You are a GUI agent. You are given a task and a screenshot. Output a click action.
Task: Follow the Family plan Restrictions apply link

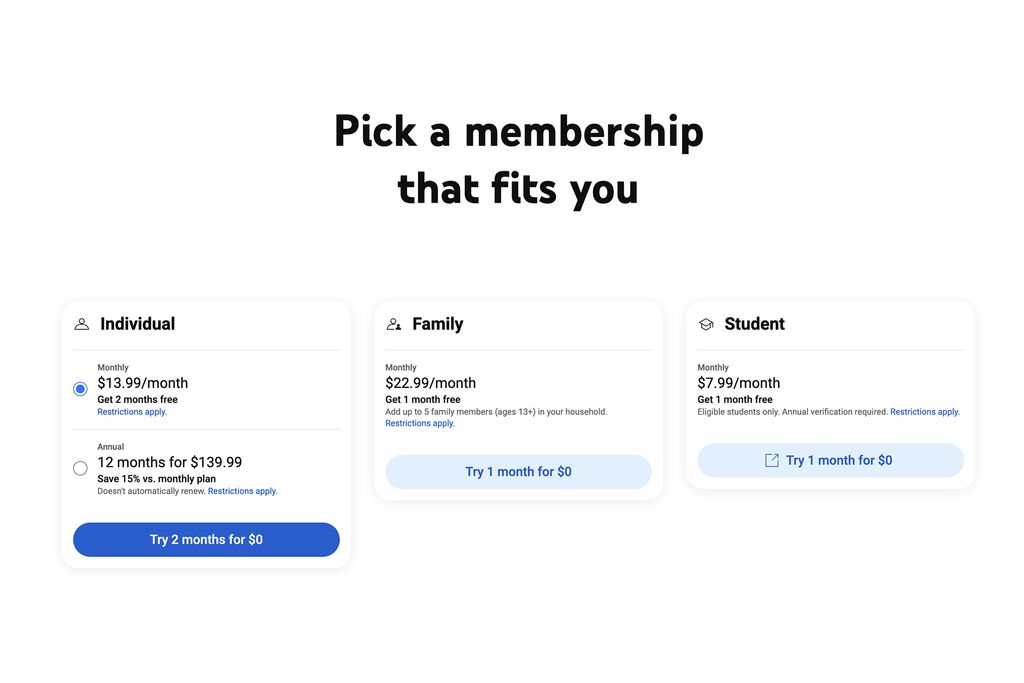click(x=420, y=423)
